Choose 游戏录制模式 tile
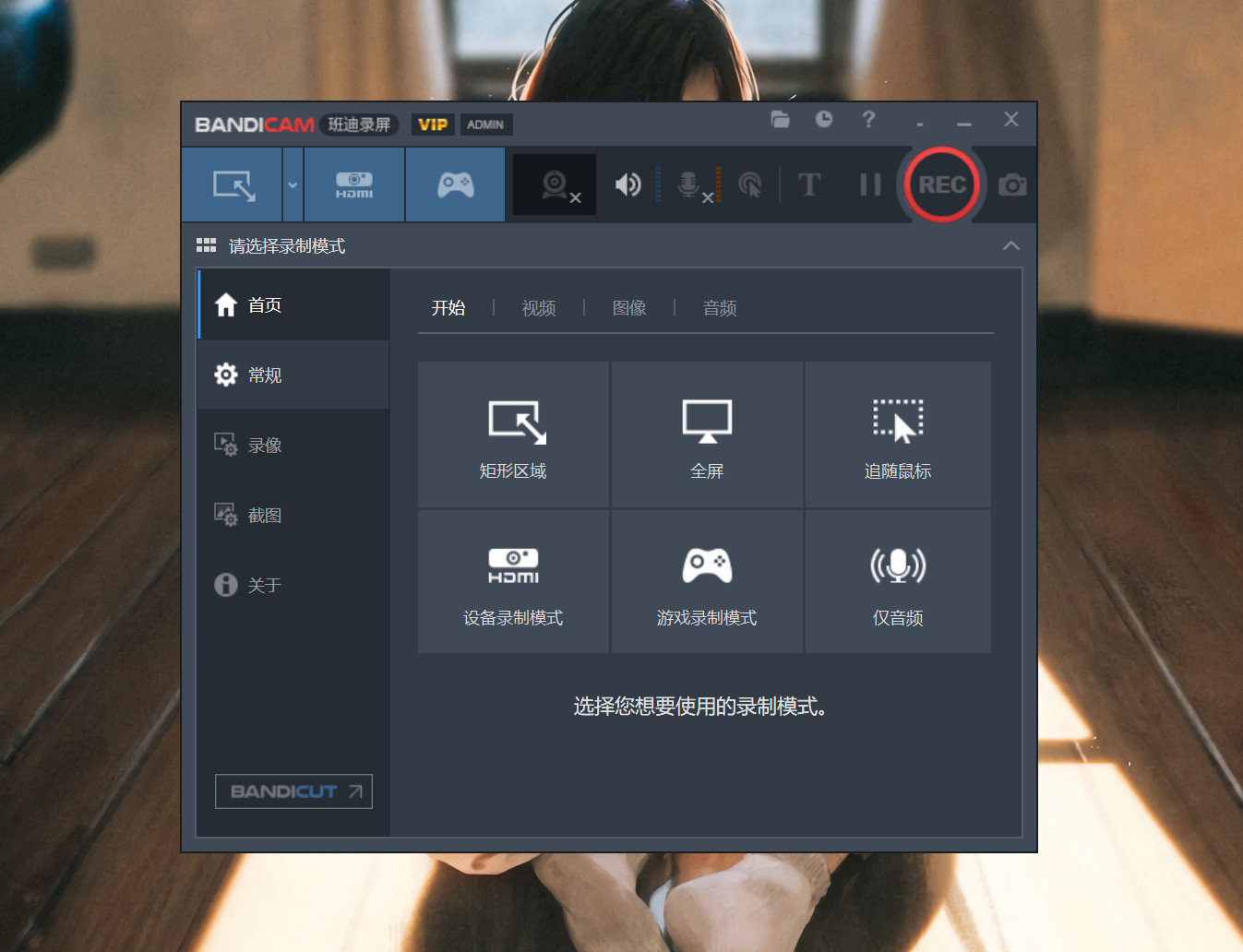 (707, 581)
